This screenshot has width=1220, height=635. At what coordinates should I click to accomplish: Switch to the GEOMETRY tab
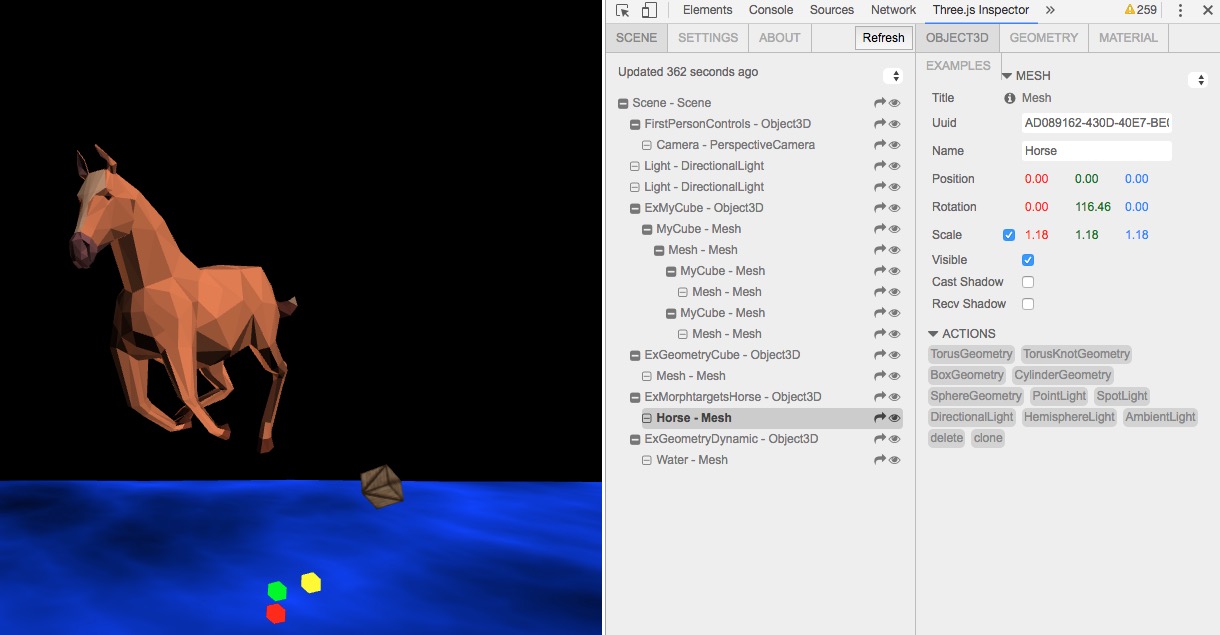(x=1043, y=37)
